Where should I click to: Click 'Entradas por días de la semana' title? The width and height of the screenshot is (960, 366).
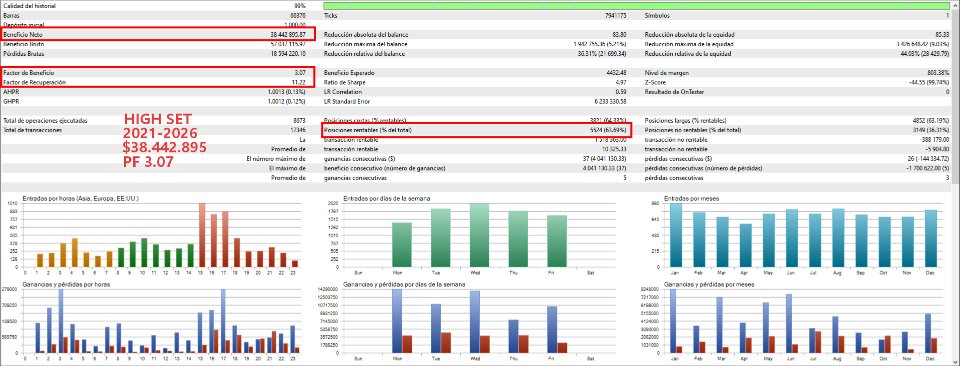(x=386, y=198)
